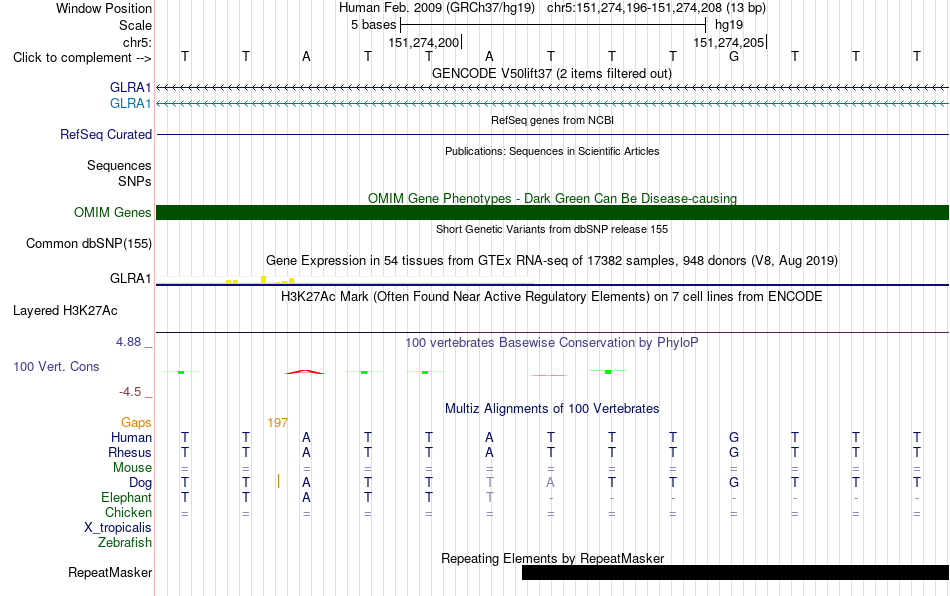Screen dimensions: 950x596
Task: Open the Layered H3K27Ac track label
Action: (65, 311)
